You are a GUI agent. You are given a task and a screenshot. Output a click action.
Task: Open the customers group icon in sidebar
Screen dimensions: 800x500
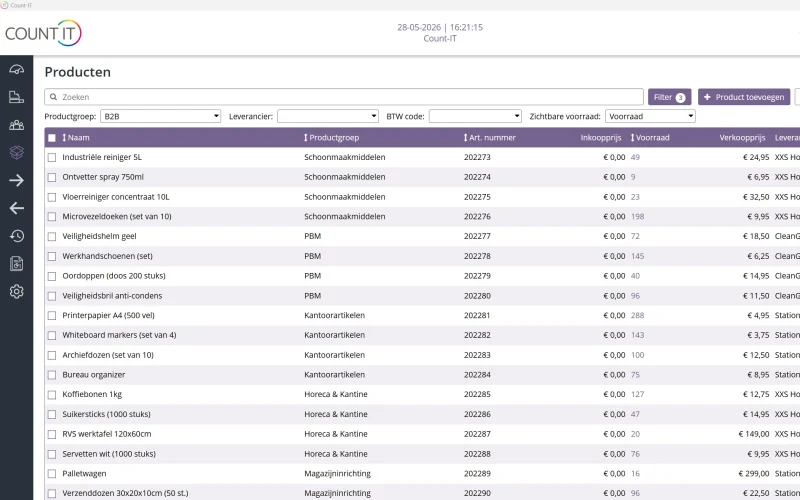click(x=16, y=124)
